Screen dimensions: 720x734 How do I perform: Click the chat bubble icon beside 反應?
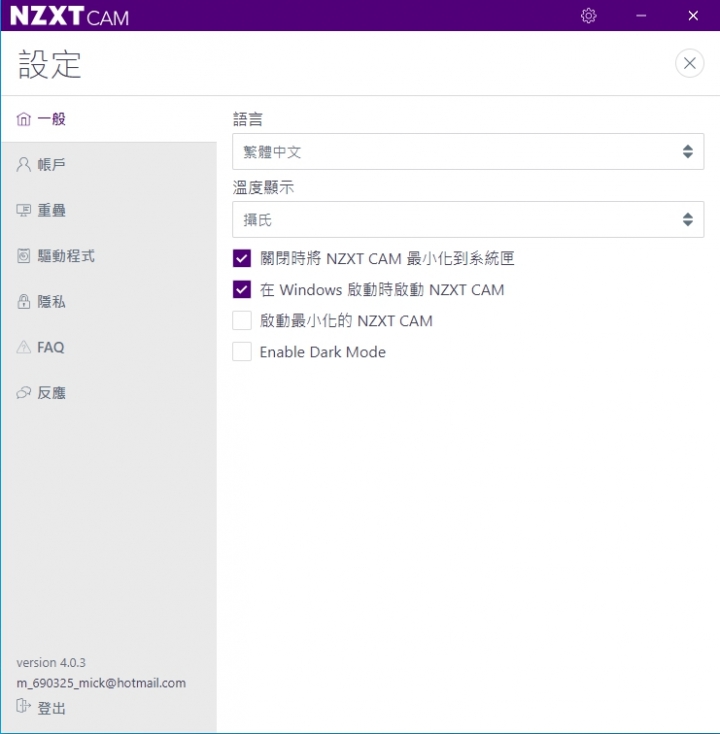(x=23, y=393)
